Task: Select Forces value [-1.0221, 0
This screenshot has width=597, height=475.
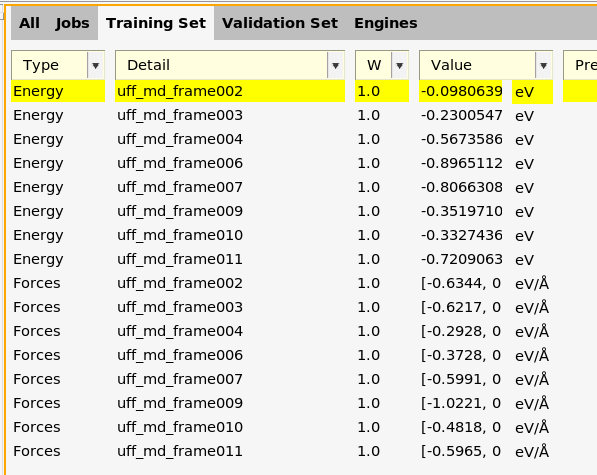Action: (461, 403)
